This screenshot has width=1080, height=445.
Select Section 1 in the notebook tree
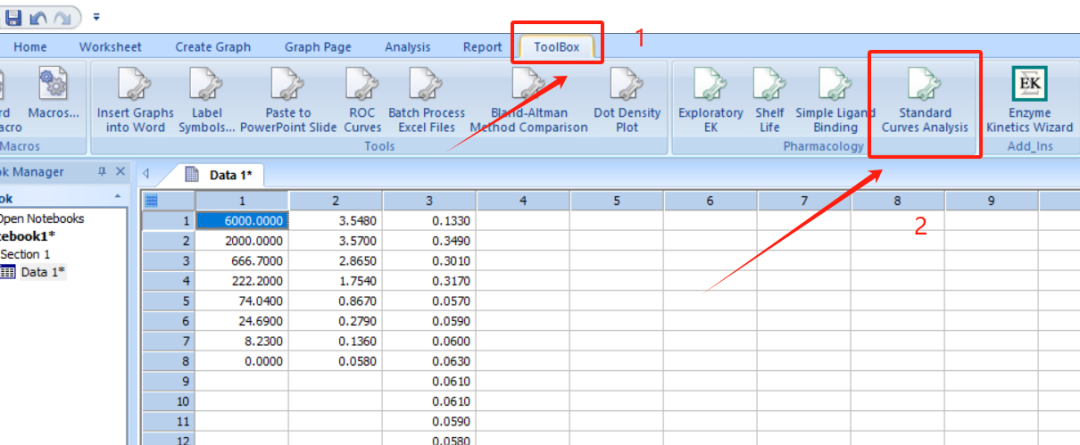point(25,254)
